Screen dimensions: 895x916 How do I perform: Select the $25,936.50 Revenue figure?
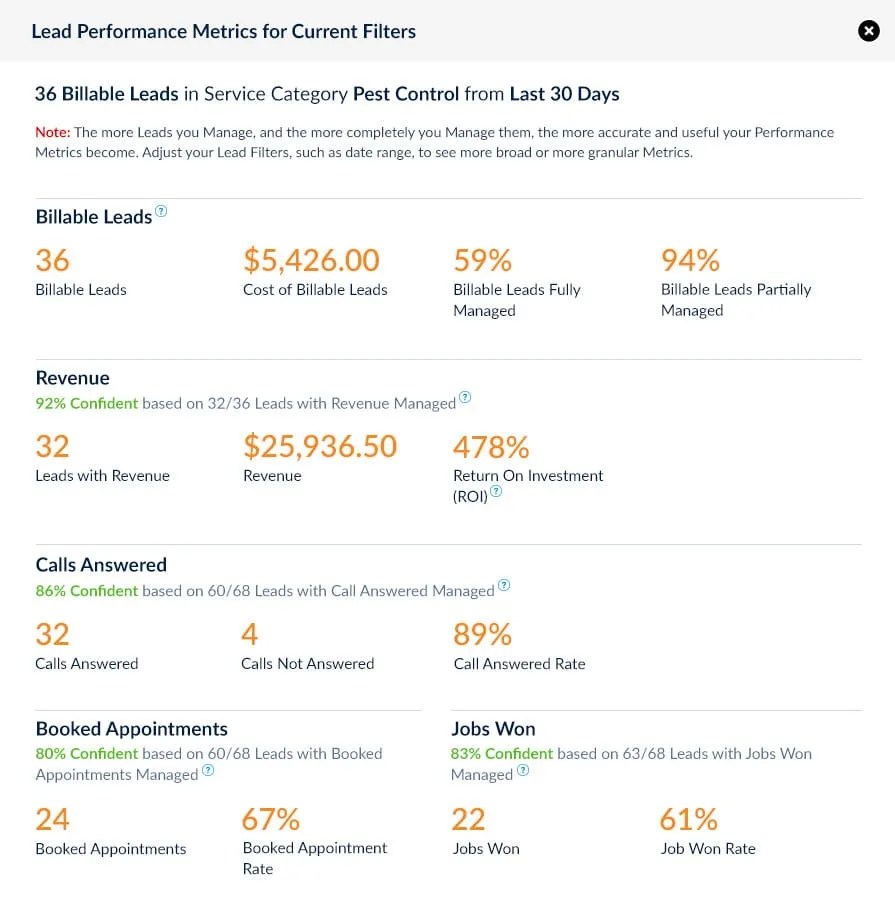[x=320, y=446]
